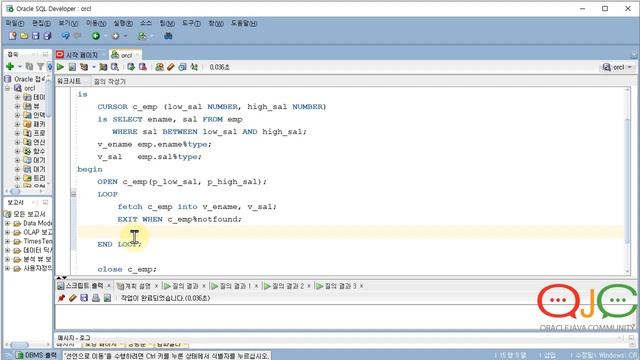Click the Commit icon in the worksheet toolbar
Image resolution: width=640 pixels, height=360 pixels.
click(131, 67)
